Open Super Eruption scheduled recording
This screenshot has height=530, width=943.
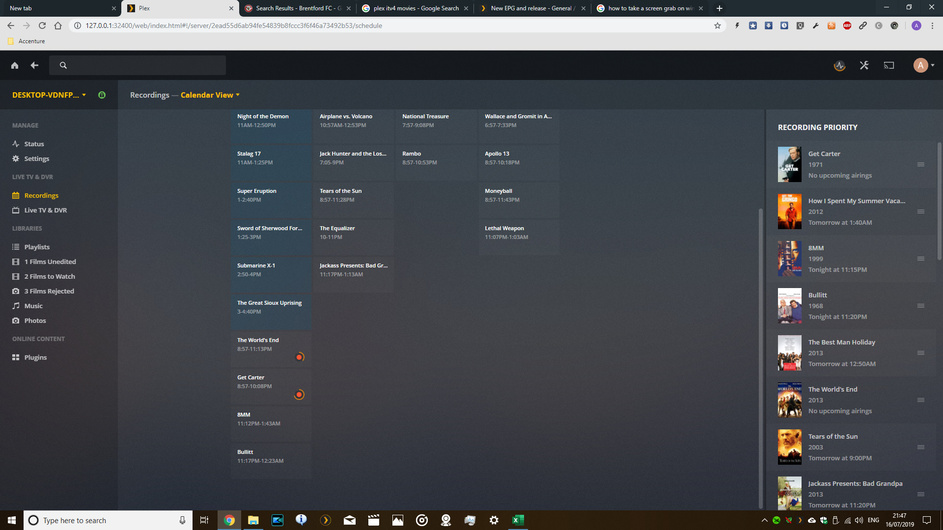pyautogui.click(x=271, y=200)
